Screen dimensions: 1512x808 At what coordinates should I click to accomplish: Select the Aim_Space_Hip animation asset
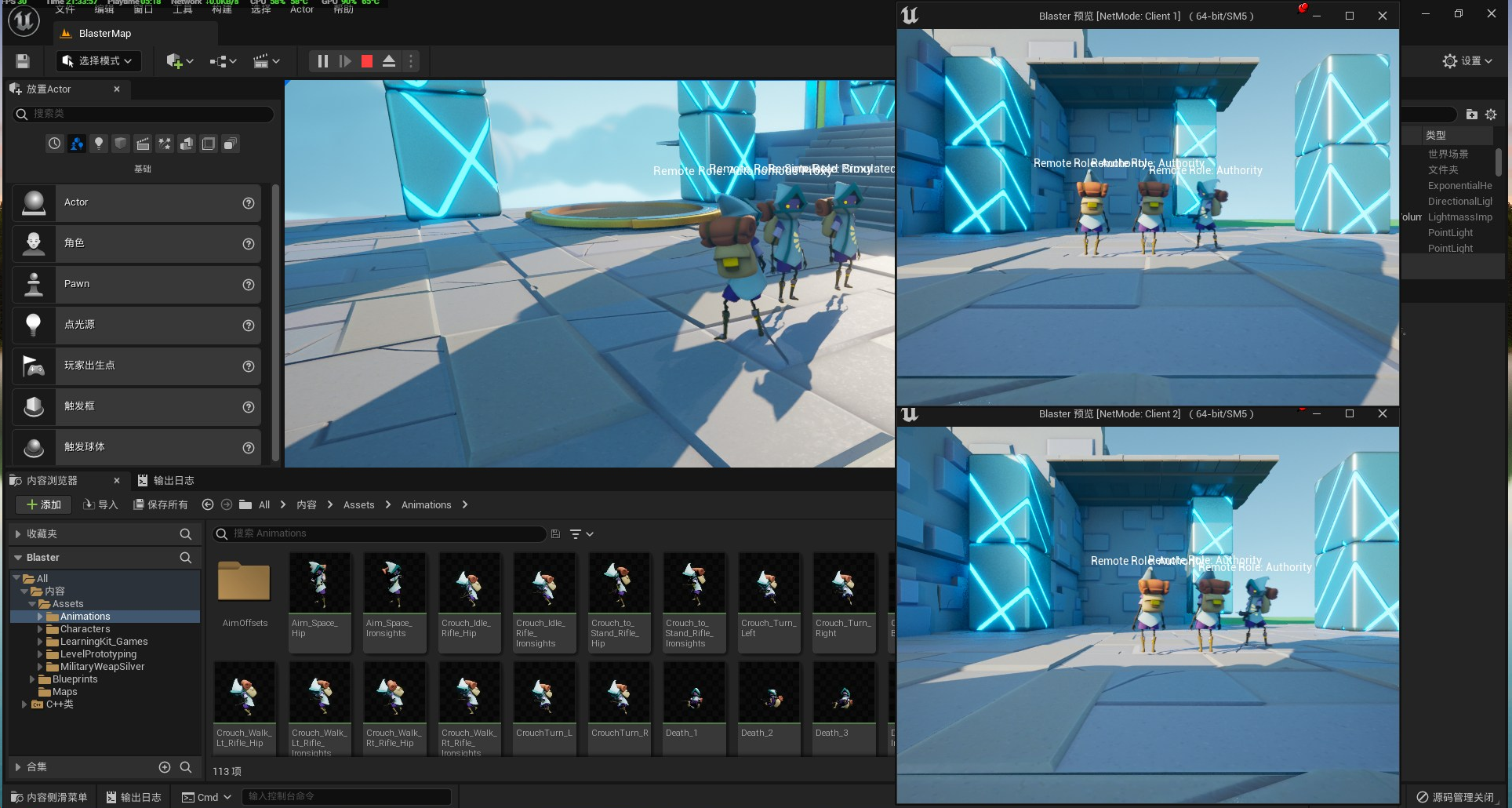[319, 602]
